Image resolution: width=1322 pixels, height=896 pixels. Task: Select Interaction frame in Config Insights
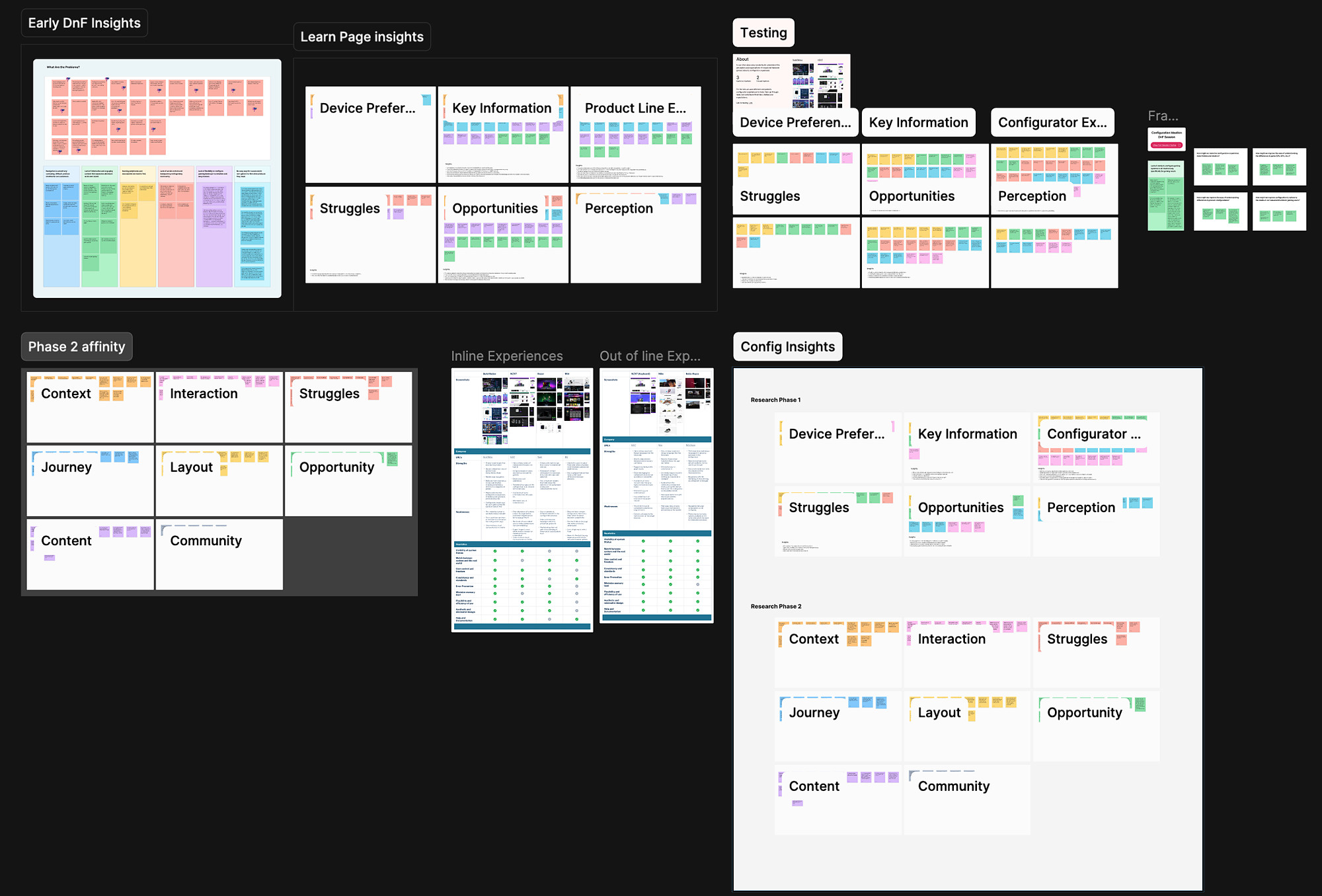click(x=968, y=653)
